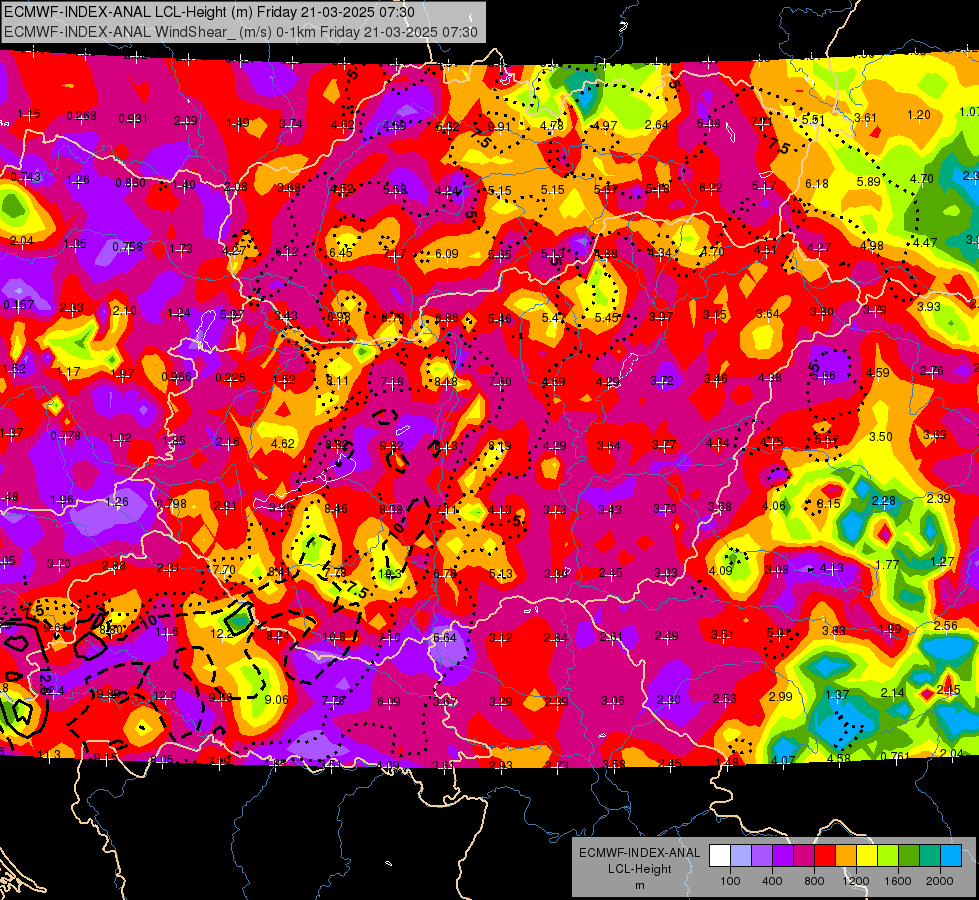Click the grid value 5.51

tap(813, 119)
